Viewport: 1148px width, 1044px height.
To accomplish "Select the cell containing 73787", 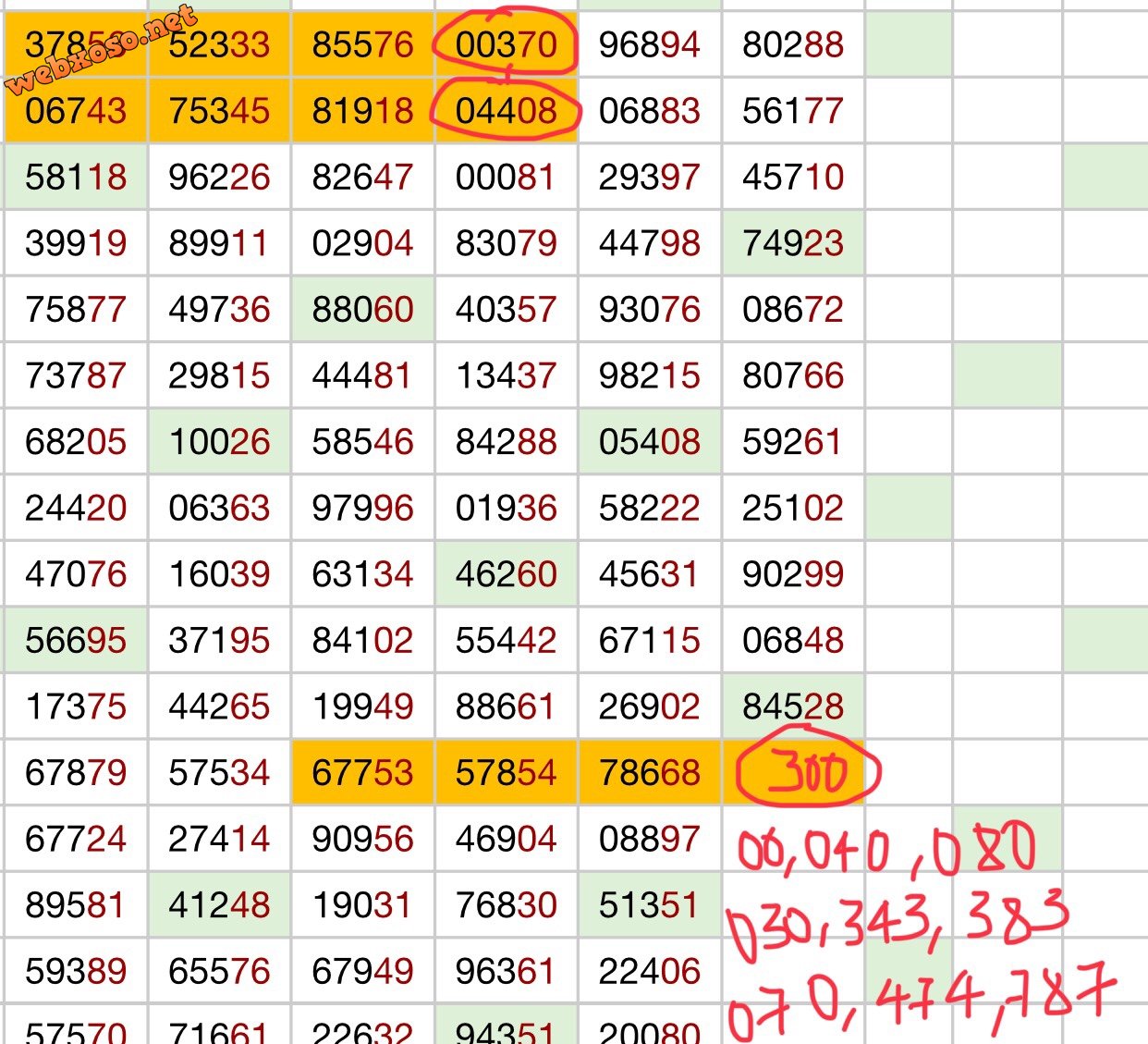I will coord(76,375).
